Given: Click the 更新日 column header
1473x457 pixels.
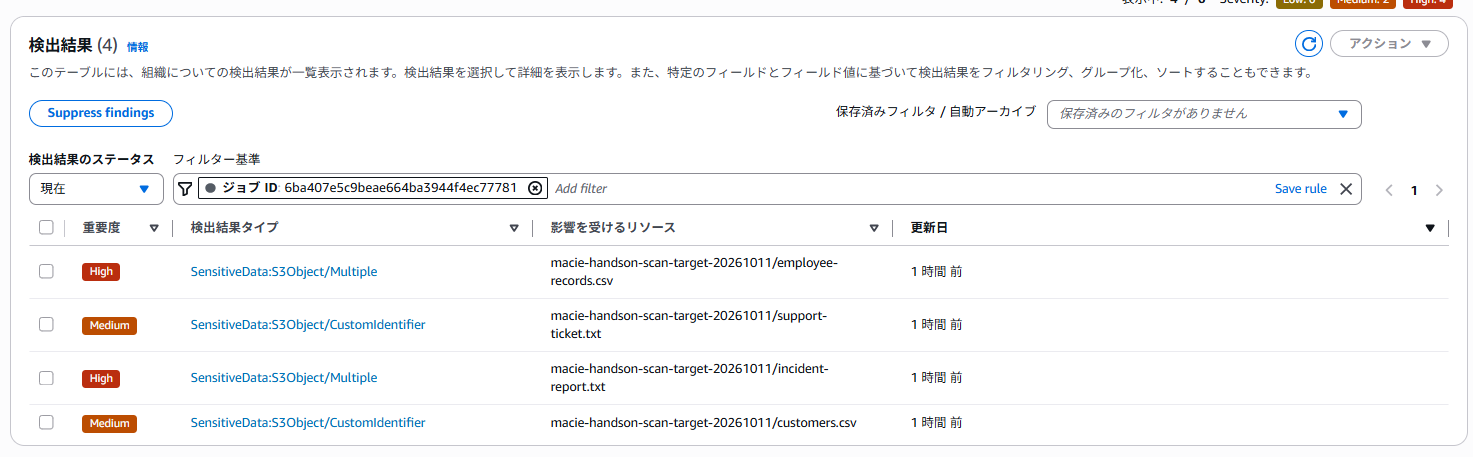Looking at the screenshot, I should [x=929, y=227].
